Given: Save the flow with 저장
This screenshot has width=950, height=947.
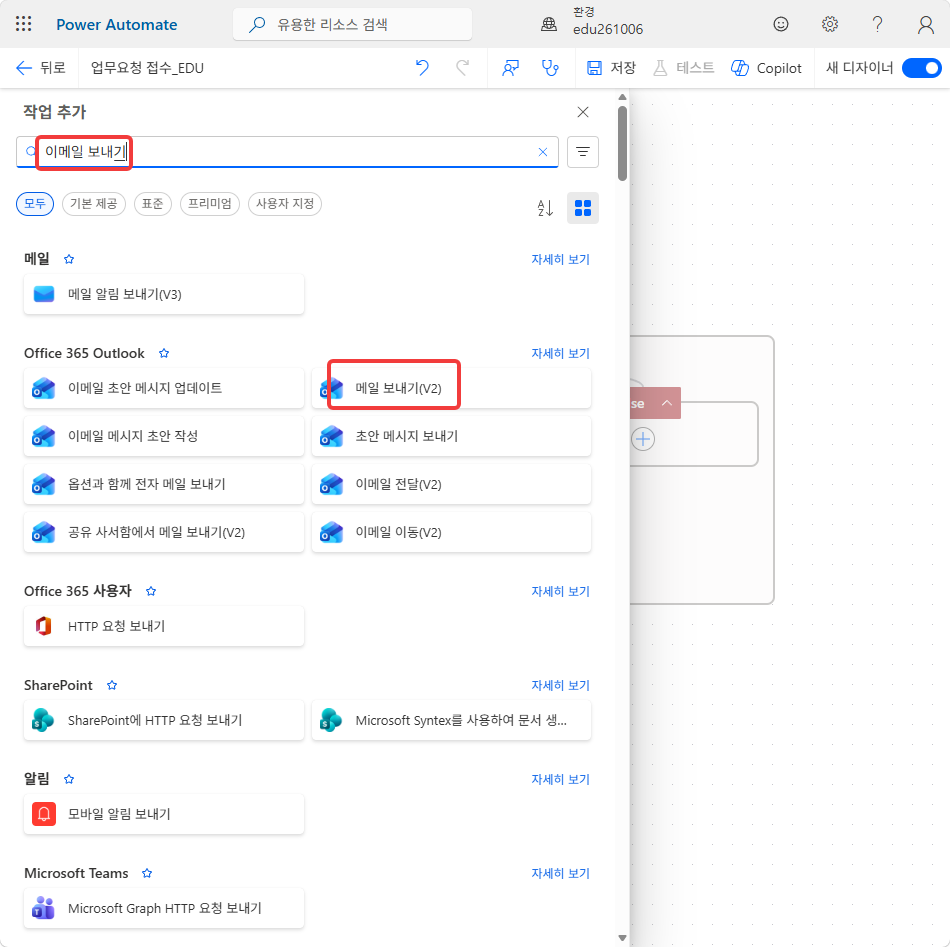Looking at the screenshot, I should pyautogui.click(x=611, y=68).
